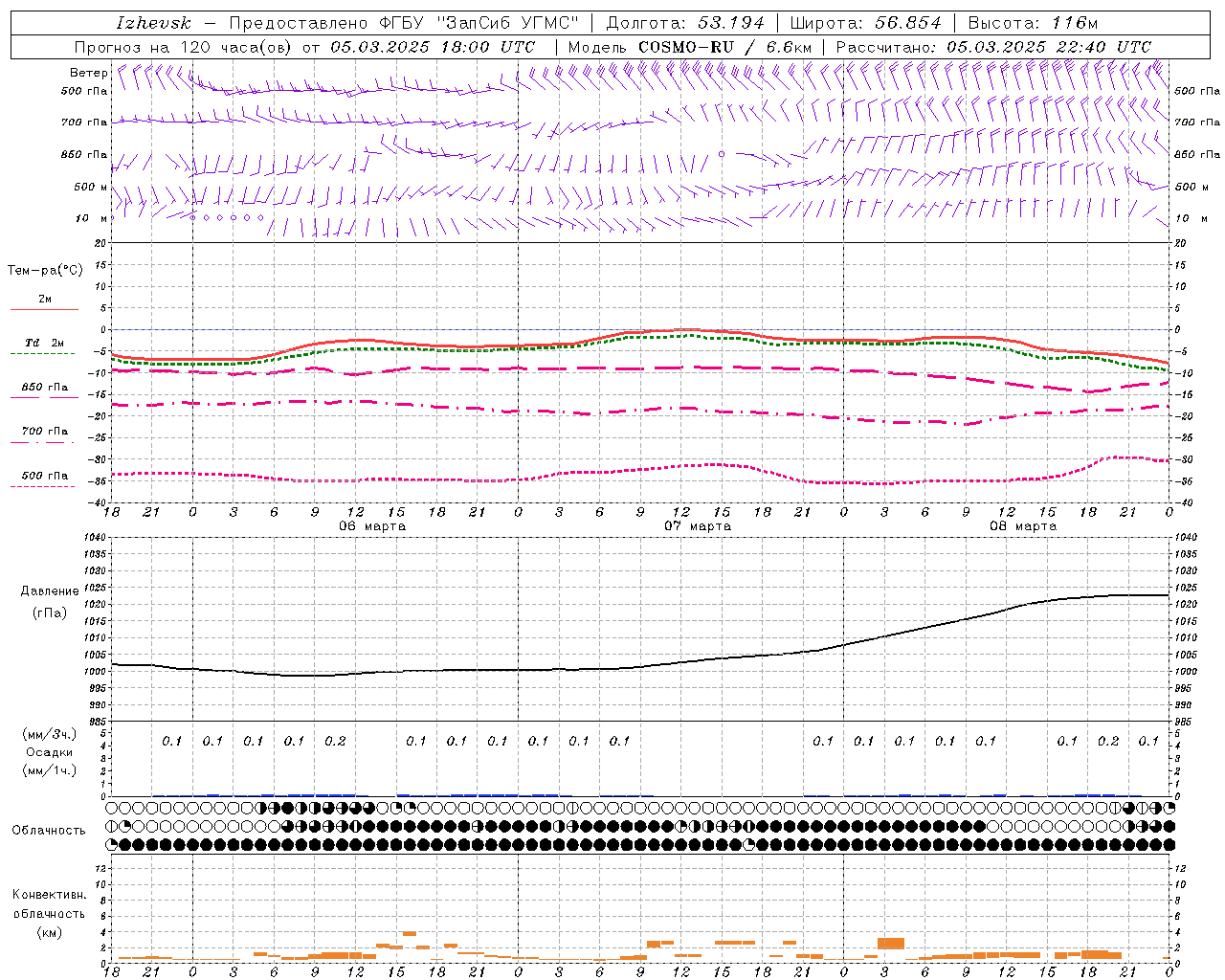Click the 'Осадки' precipitation label
The width and height of the screenshot is (1225, 980).
pyautogui.click(x=50, y=752)
